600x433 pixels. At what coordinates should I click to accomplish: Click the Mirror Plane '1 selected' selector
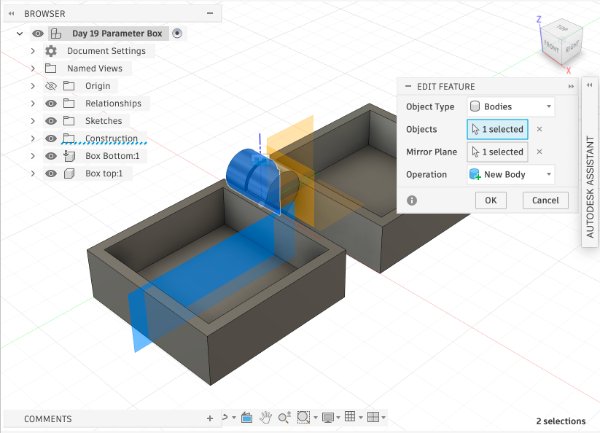click(497, 152)
